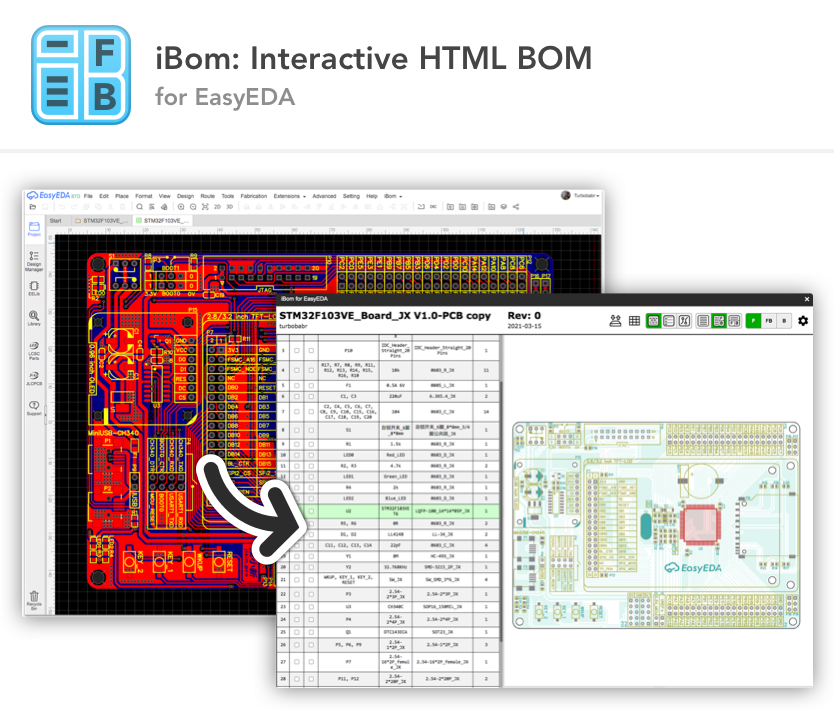Image resolution: width=835 pixels, height=726 pixels.
Task: Tick the first checkbox in the U3 row
Action: coord(297,607)
